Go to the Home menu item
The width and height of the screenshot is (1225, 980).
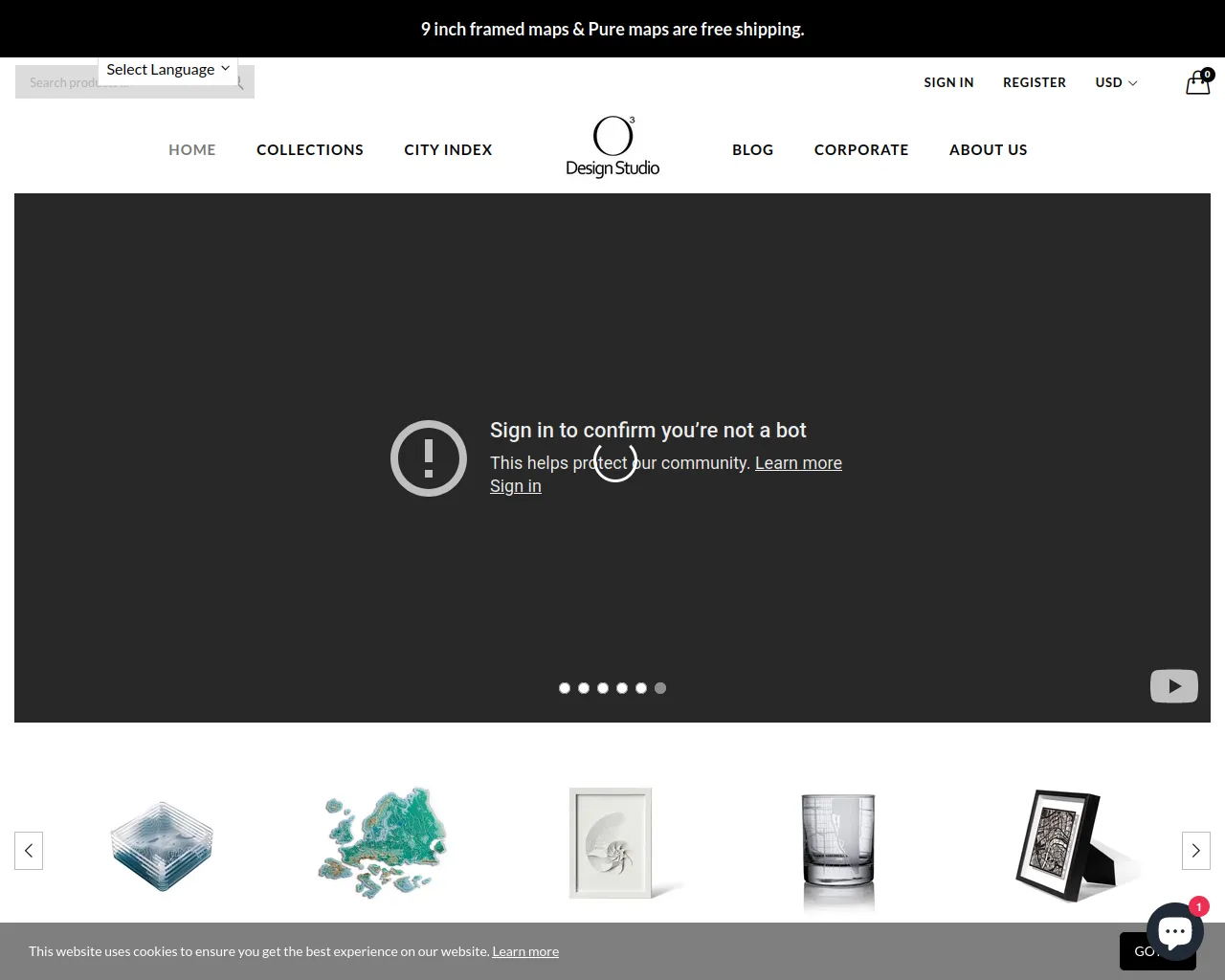pos(192,149)
